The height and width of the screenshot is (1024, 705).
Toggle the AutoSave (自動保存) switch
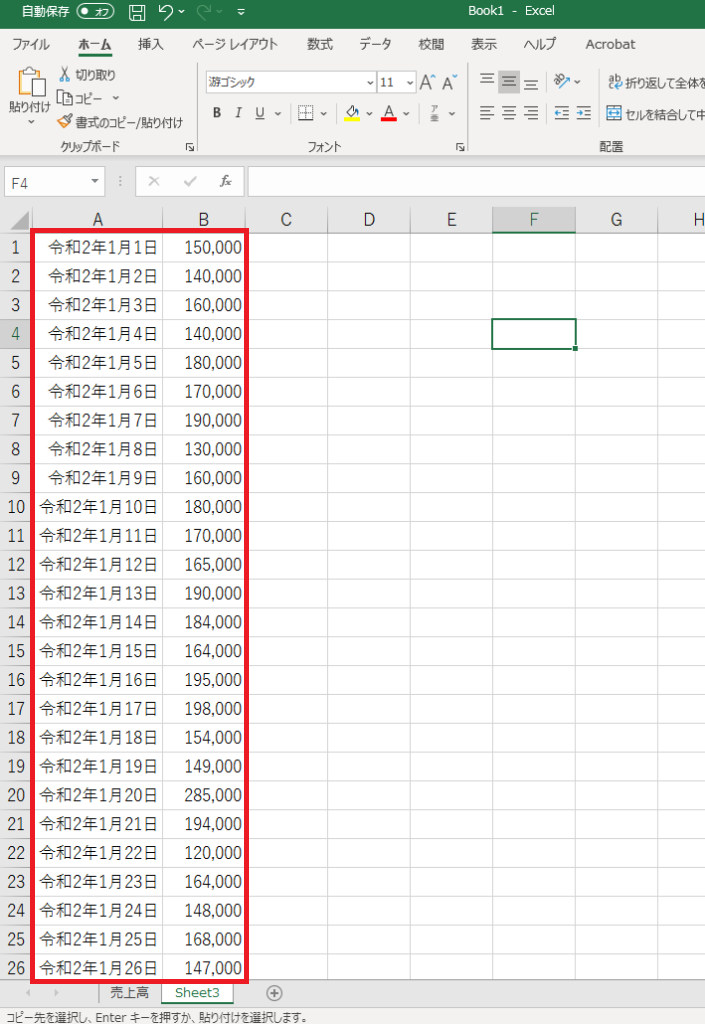(96, 12)
